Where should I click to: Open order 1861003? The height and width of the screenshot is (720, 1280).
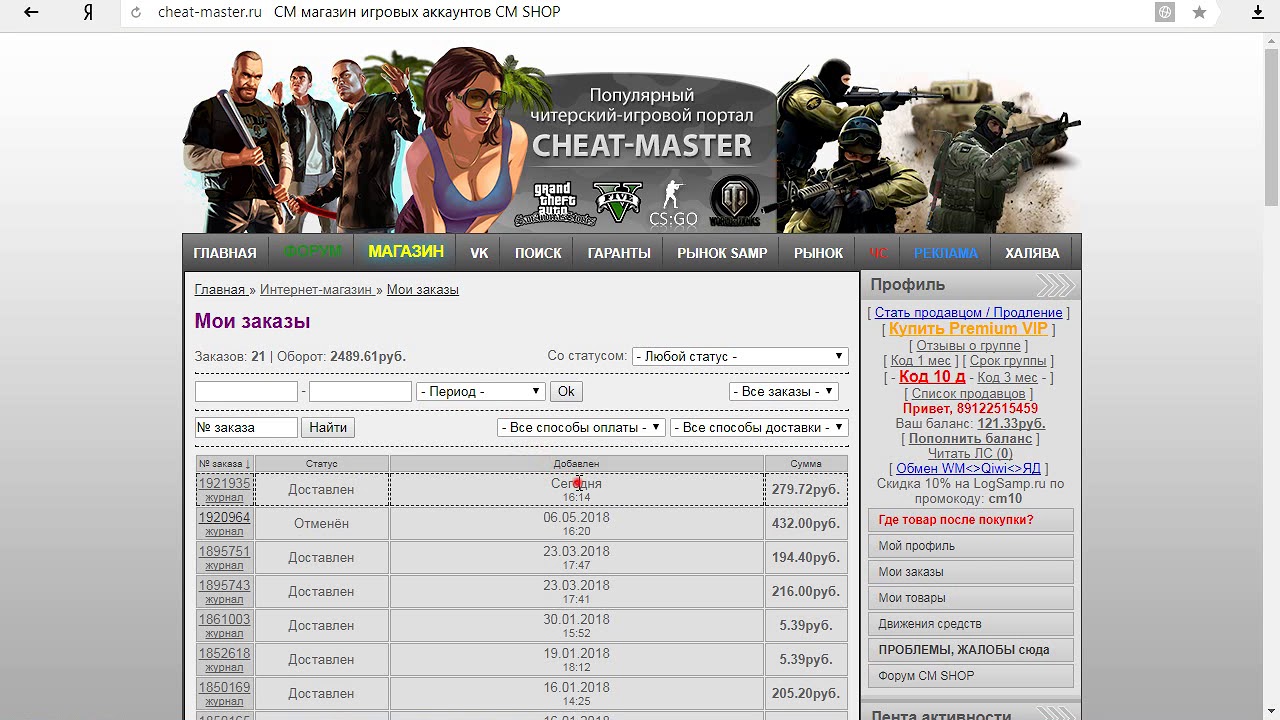pyautogui.click(x=224, y=619)
